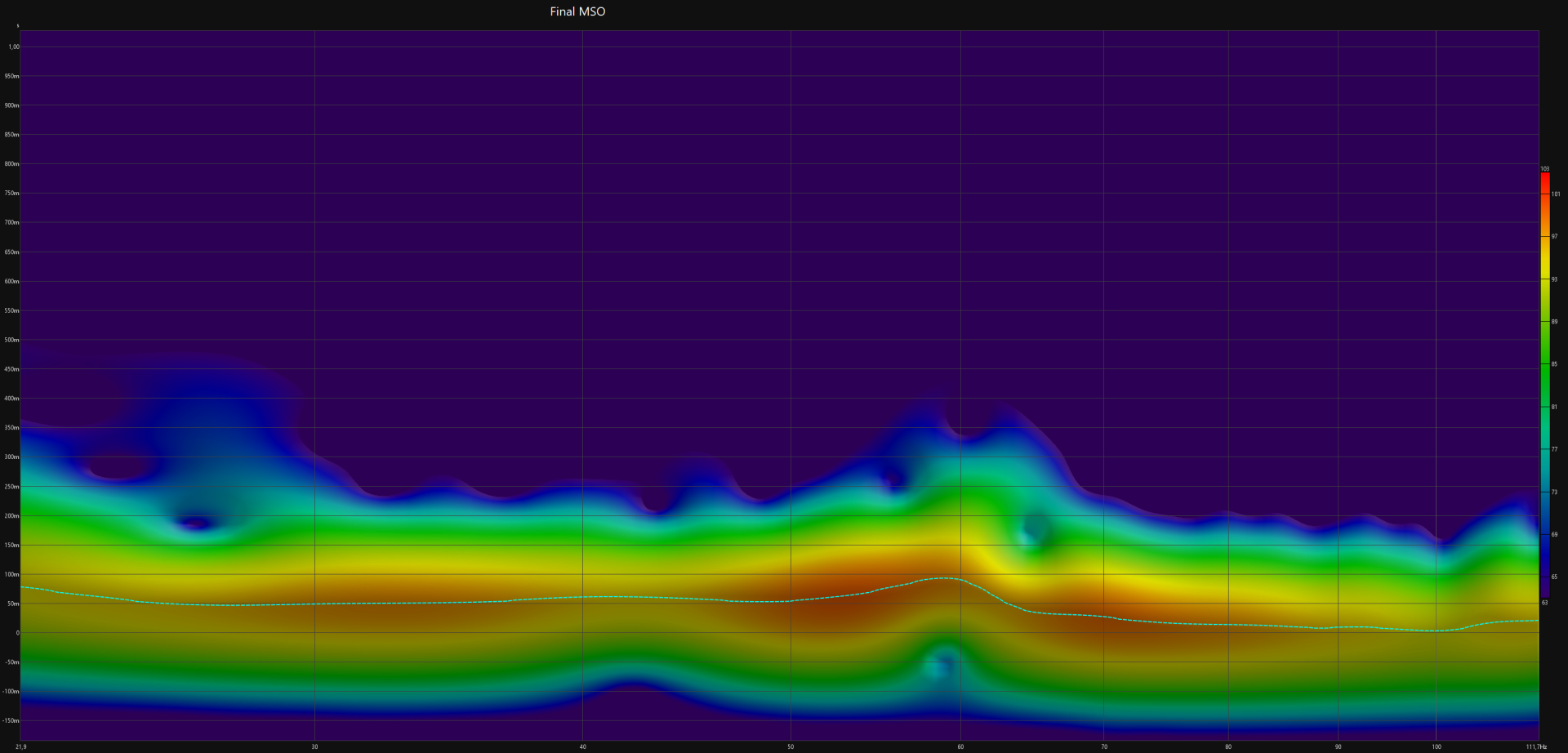
Task: Click the 63 dB minimum scale label
Action: point(1544,603)
